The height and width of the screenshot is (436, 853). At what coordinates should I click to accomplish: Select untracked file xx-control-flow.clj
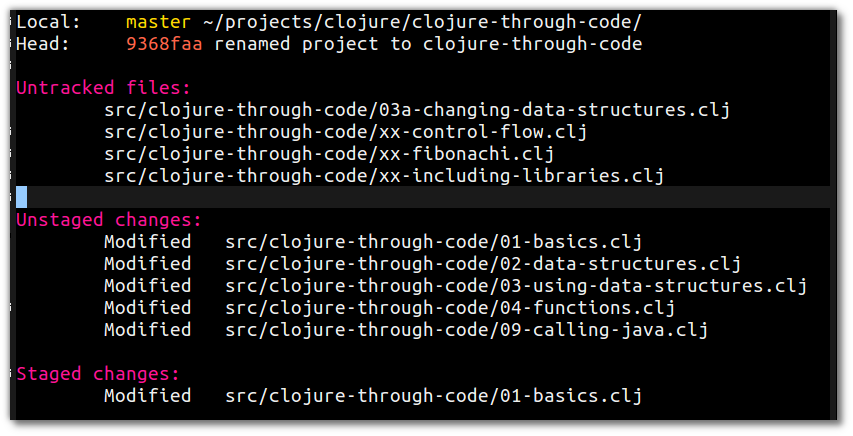[x=345, y=132]
